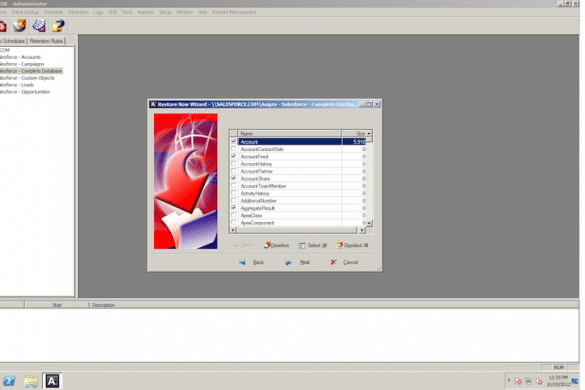585x390 pixels.
Task: Select Salesforce - Campaigns backup set
Action: click(x=22, y=64)
